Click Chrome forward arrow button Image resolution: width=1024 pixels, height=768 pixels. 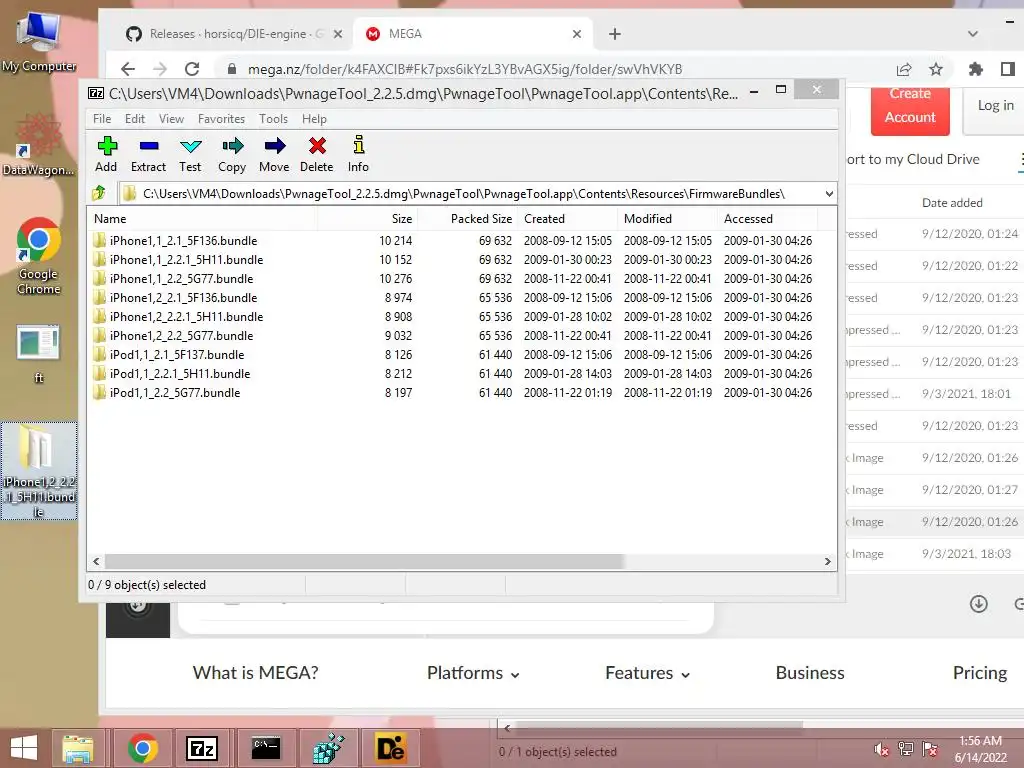click(160, 69)
